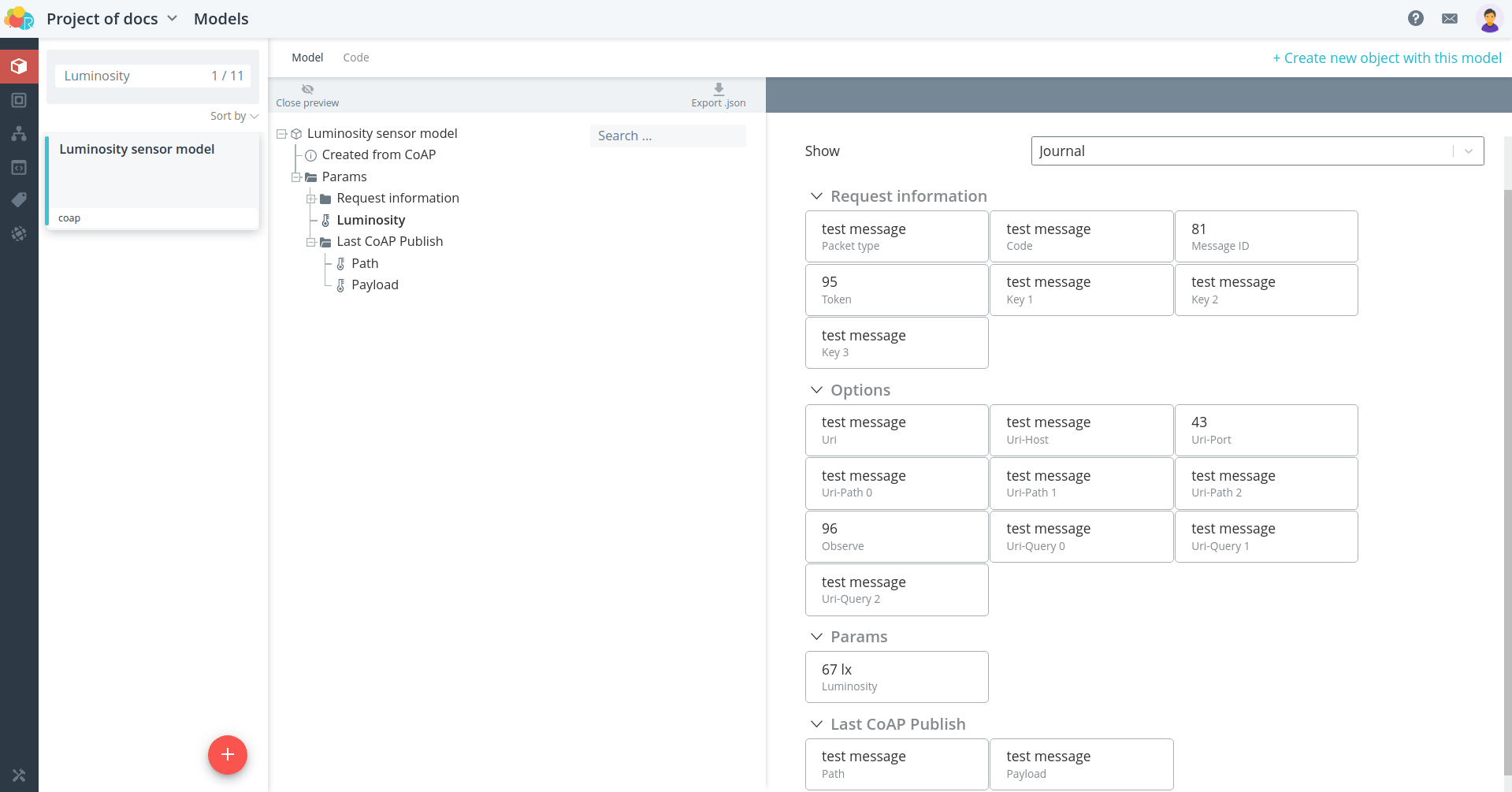Open the help question mark icon
The height and width of the screenshot is (792, 1512).
tap(1416, 18)
